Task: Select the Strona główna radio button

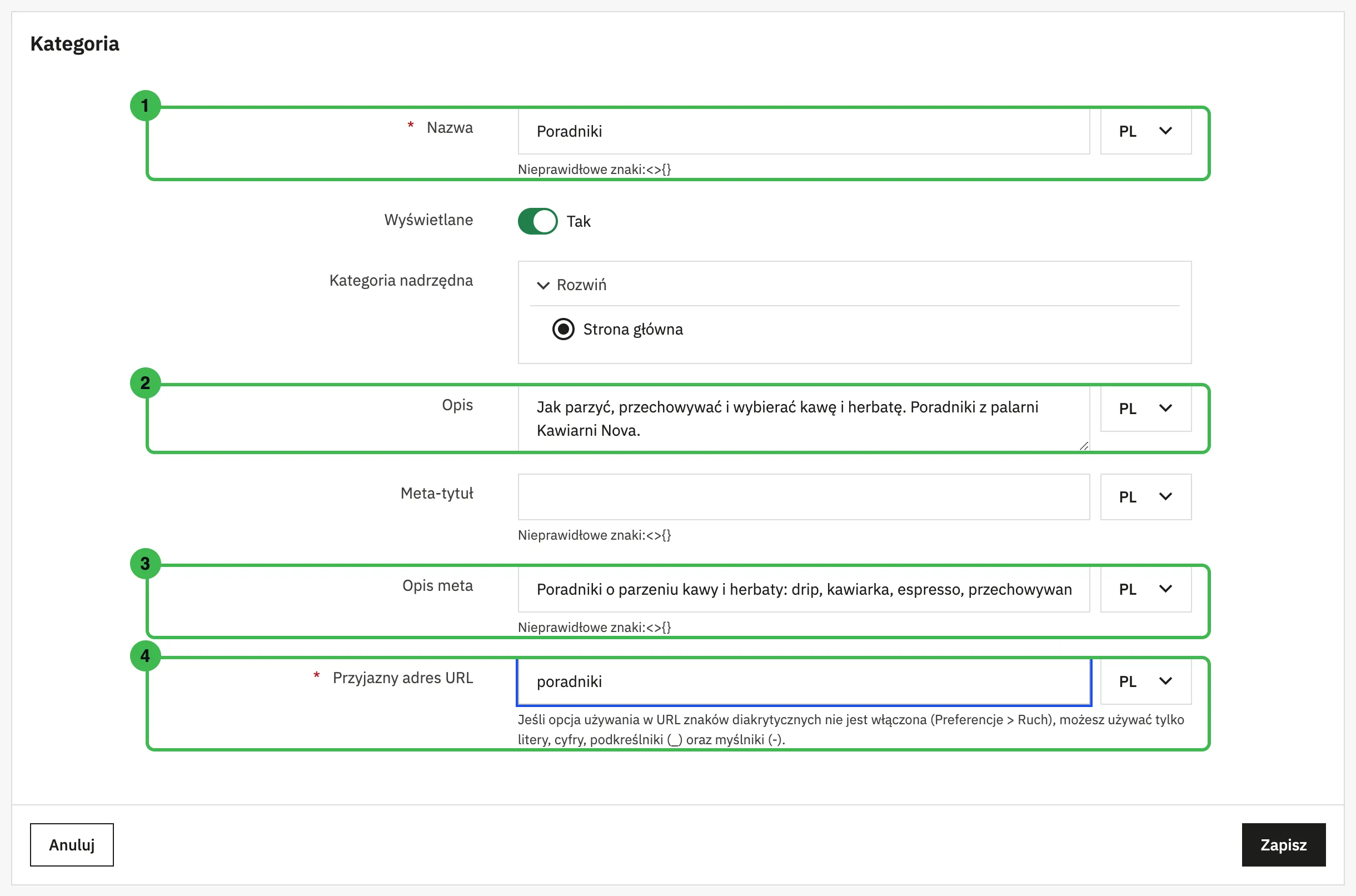Action: click(x=563, y=329)
